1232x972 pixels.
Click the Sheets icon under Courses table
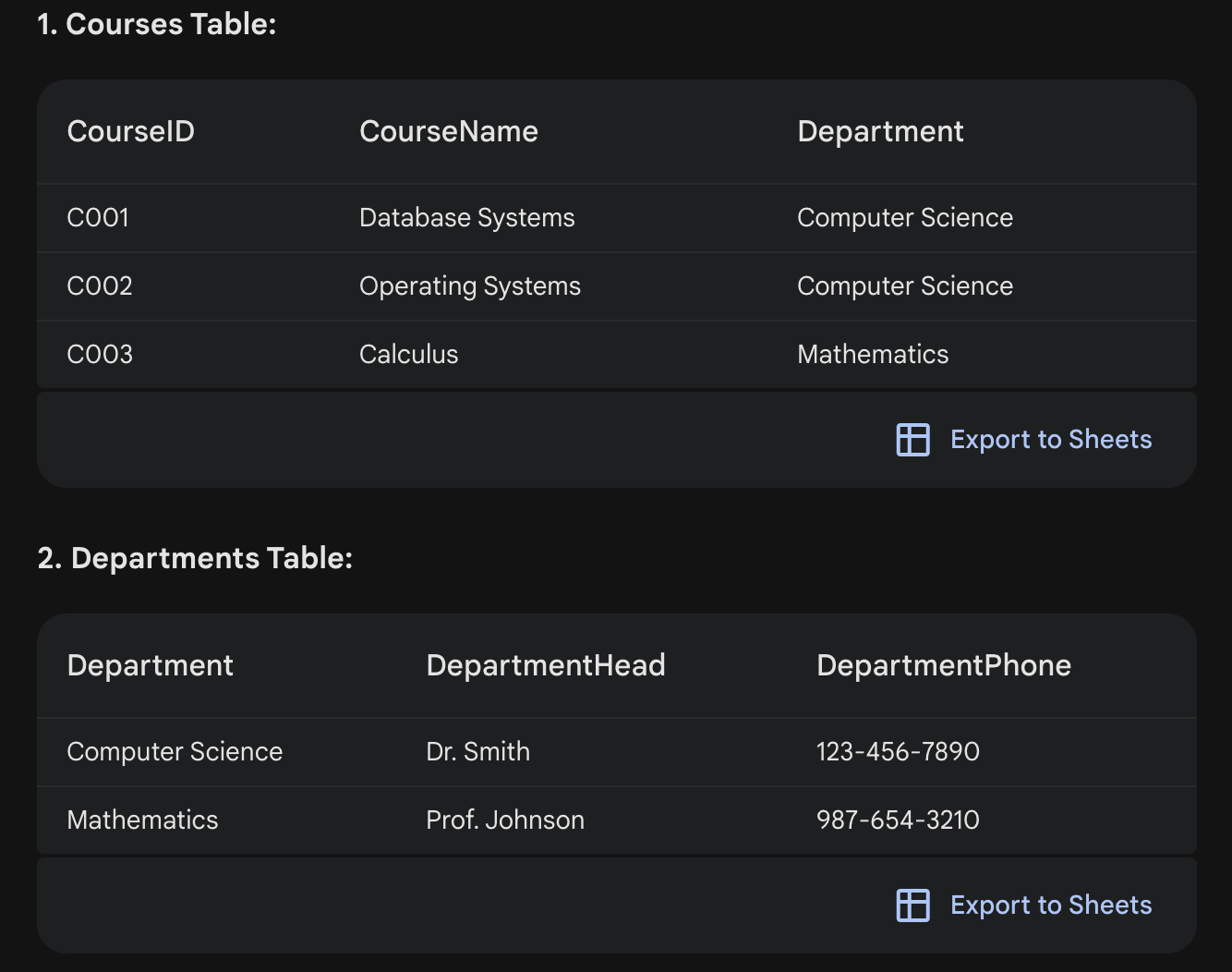tap(912, 440)
